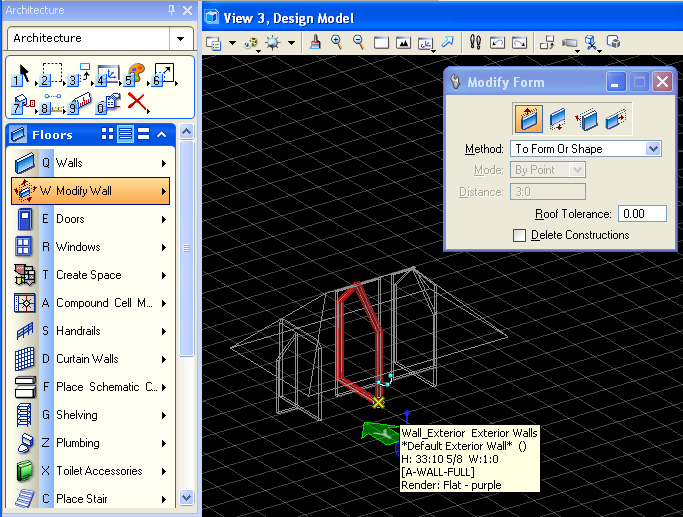The image size is (683, 517).
Task: Click the Clip Mask cube icon
Action: [x=614, y=42]
